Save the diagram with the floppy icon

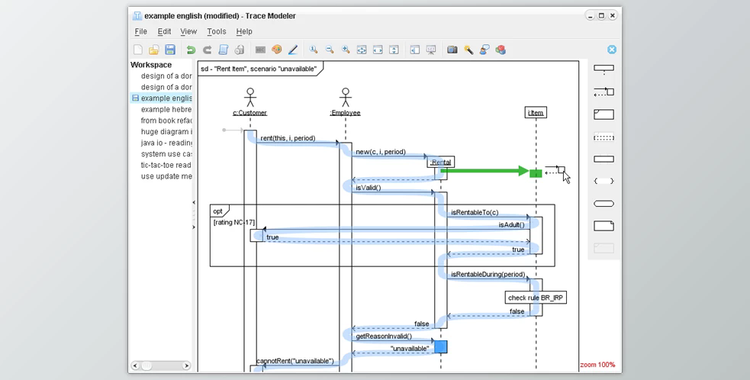(x=170, y=50)
